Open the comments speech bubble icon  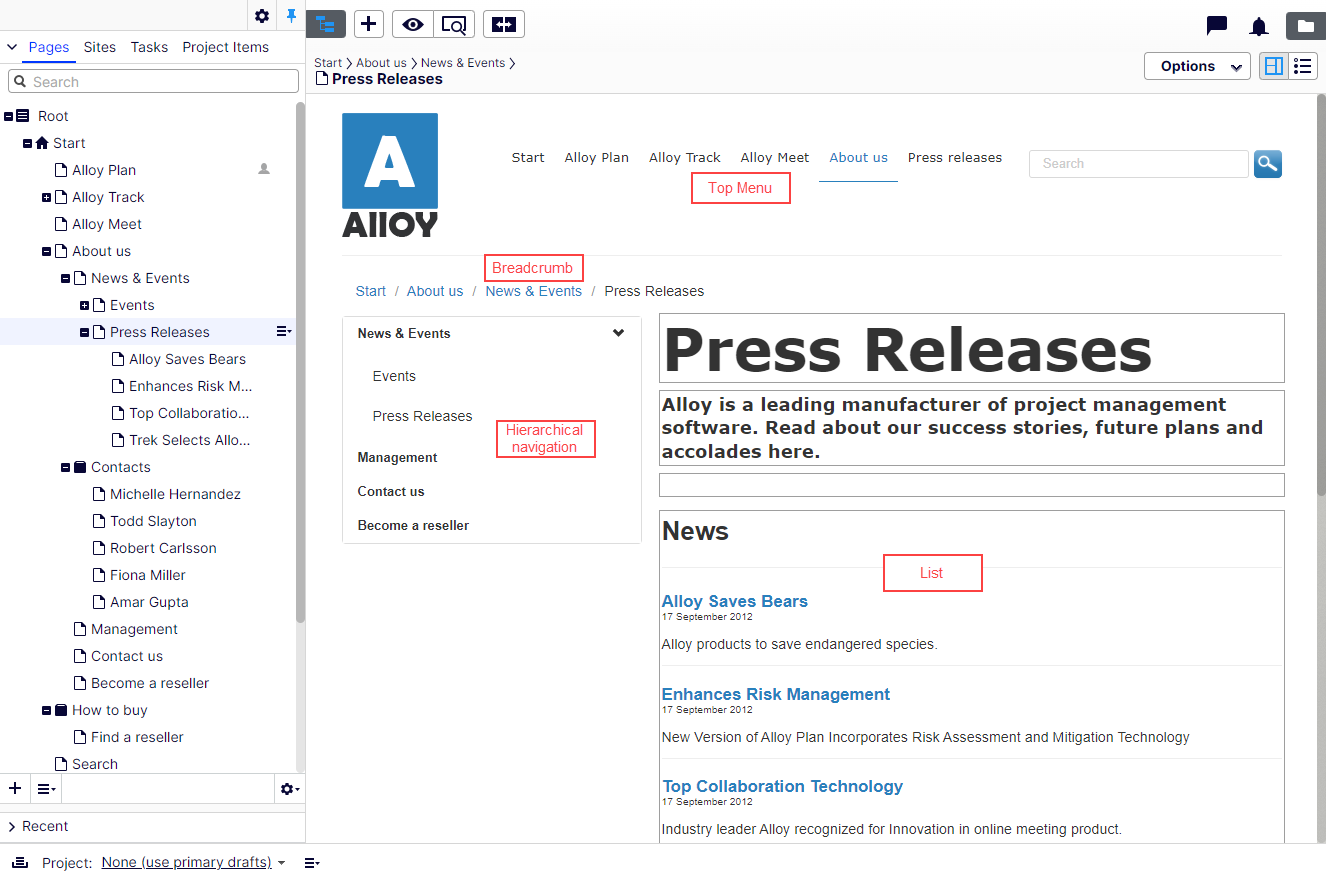point(1217,26)
